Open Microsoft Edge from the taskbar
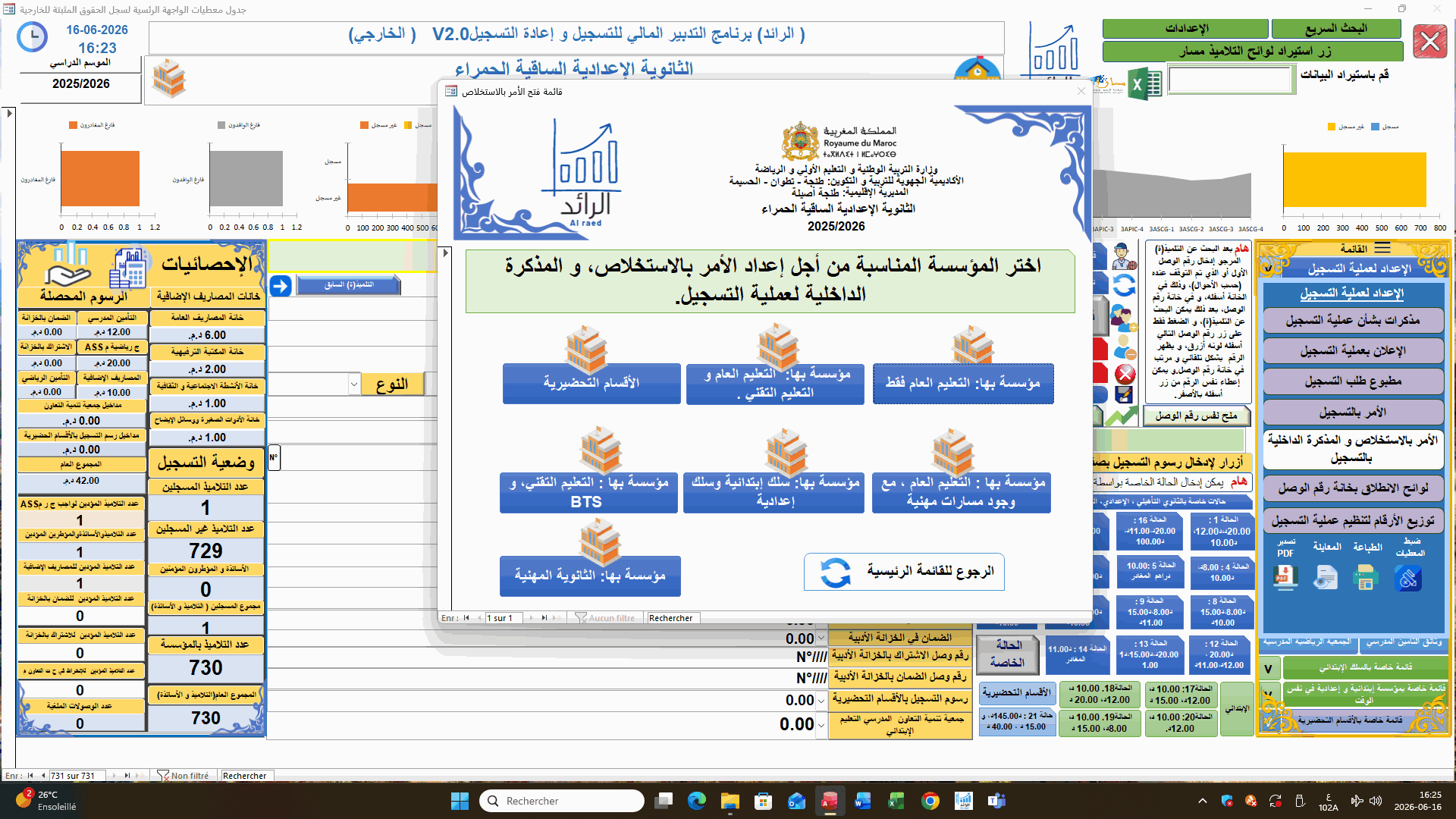The width and height of the screenshot is (1456, 819). (696, 801)
